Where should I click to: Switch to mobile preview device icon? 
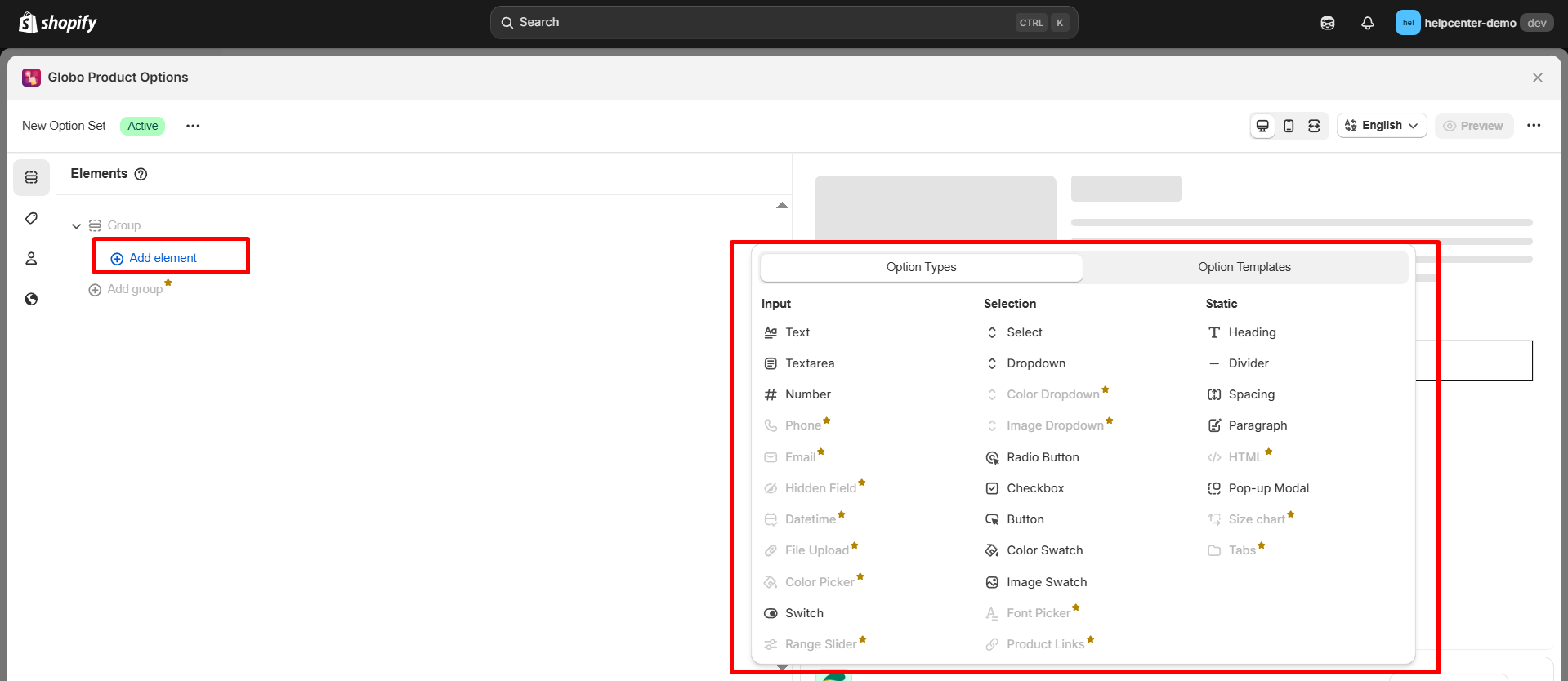(x=1289, y=126)
